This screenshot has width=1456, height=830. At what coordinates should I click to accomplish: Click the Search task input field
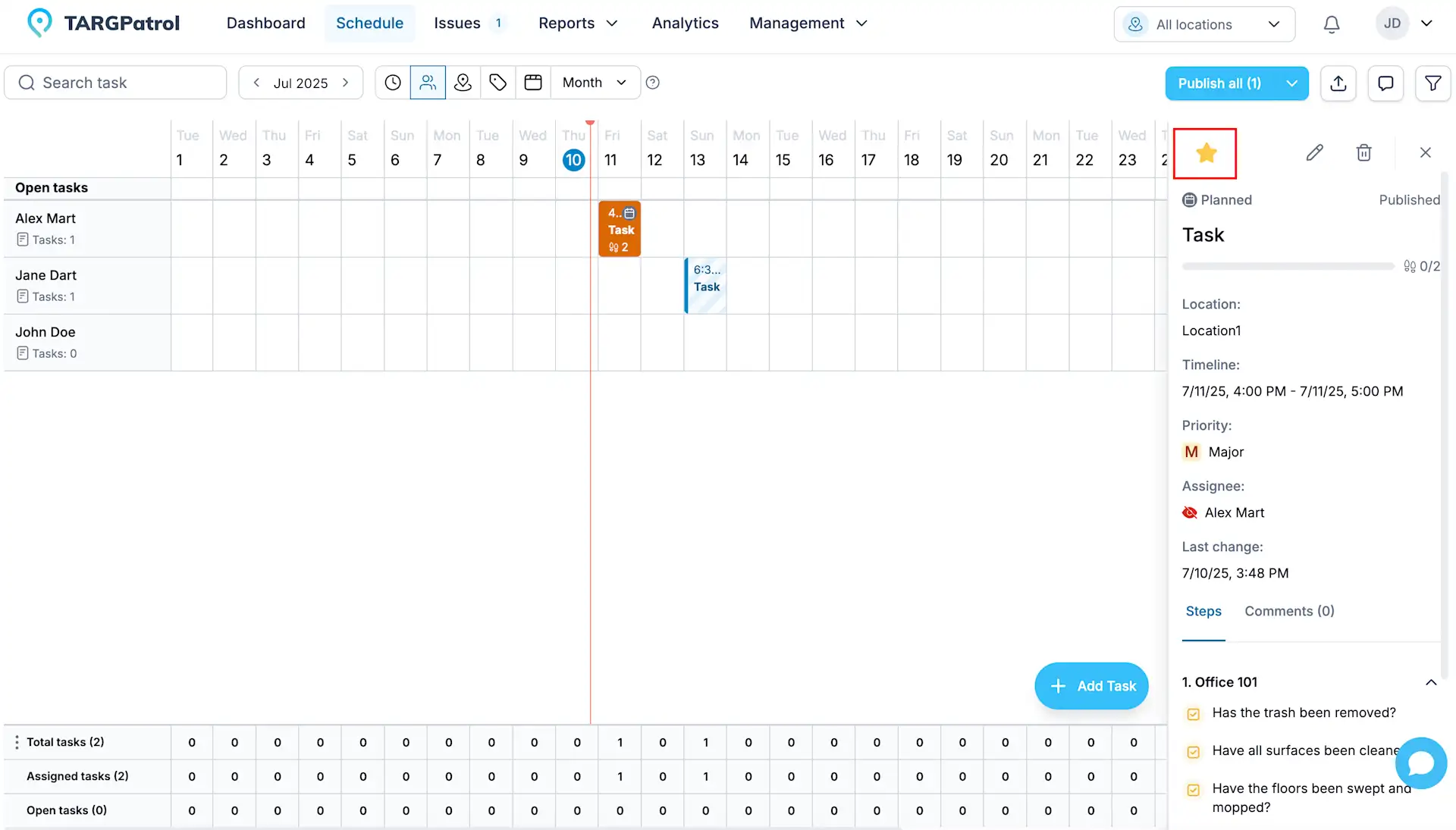tap(115, 83)
